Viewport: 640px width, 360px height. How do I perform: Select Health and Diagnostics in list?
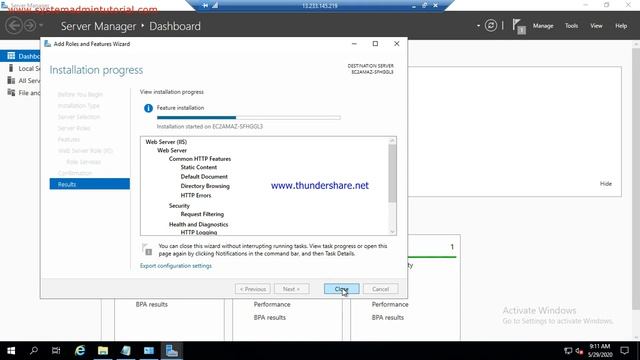198,224
